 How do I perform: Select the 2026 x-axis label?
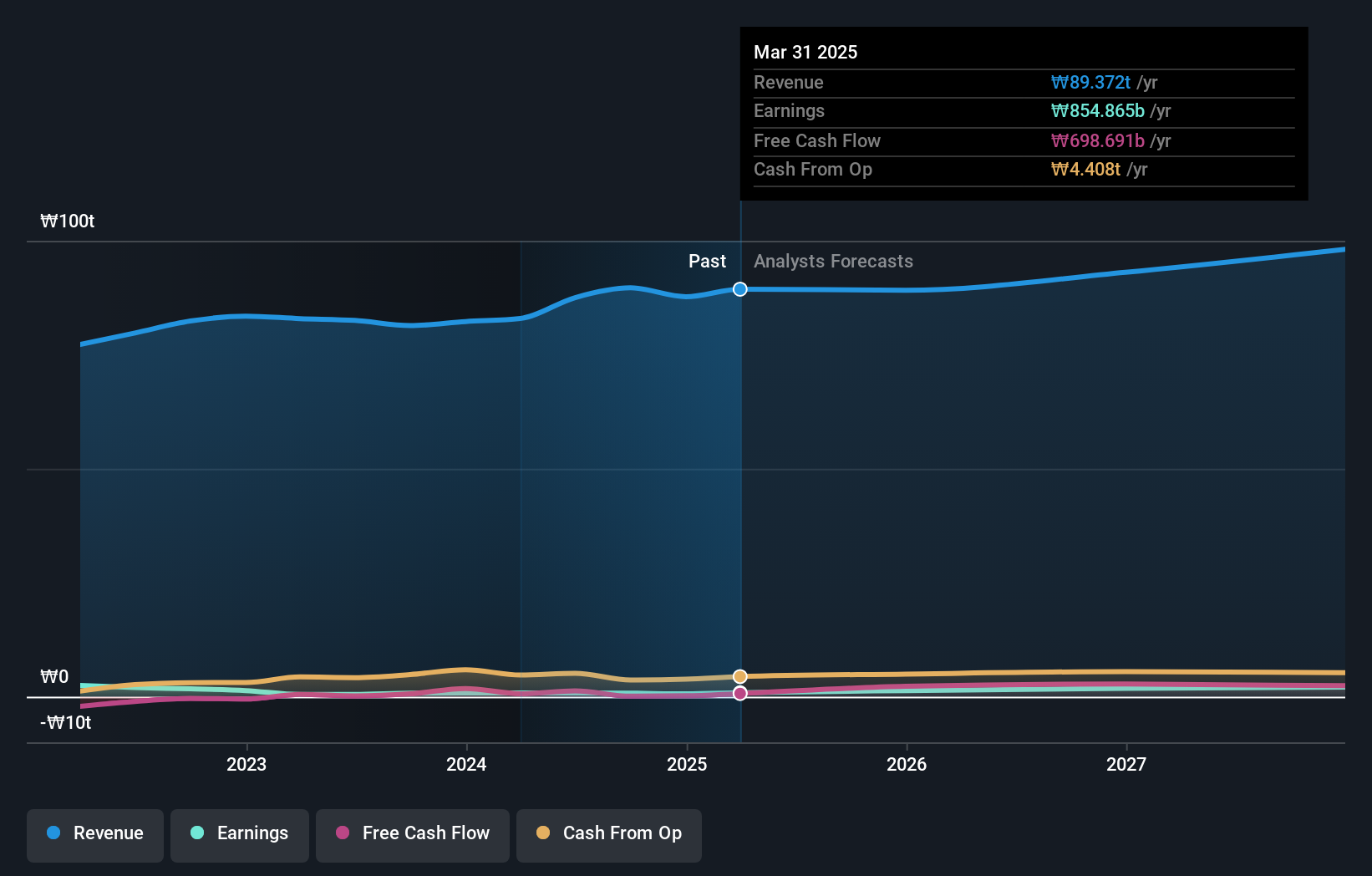tap(907, 764)
